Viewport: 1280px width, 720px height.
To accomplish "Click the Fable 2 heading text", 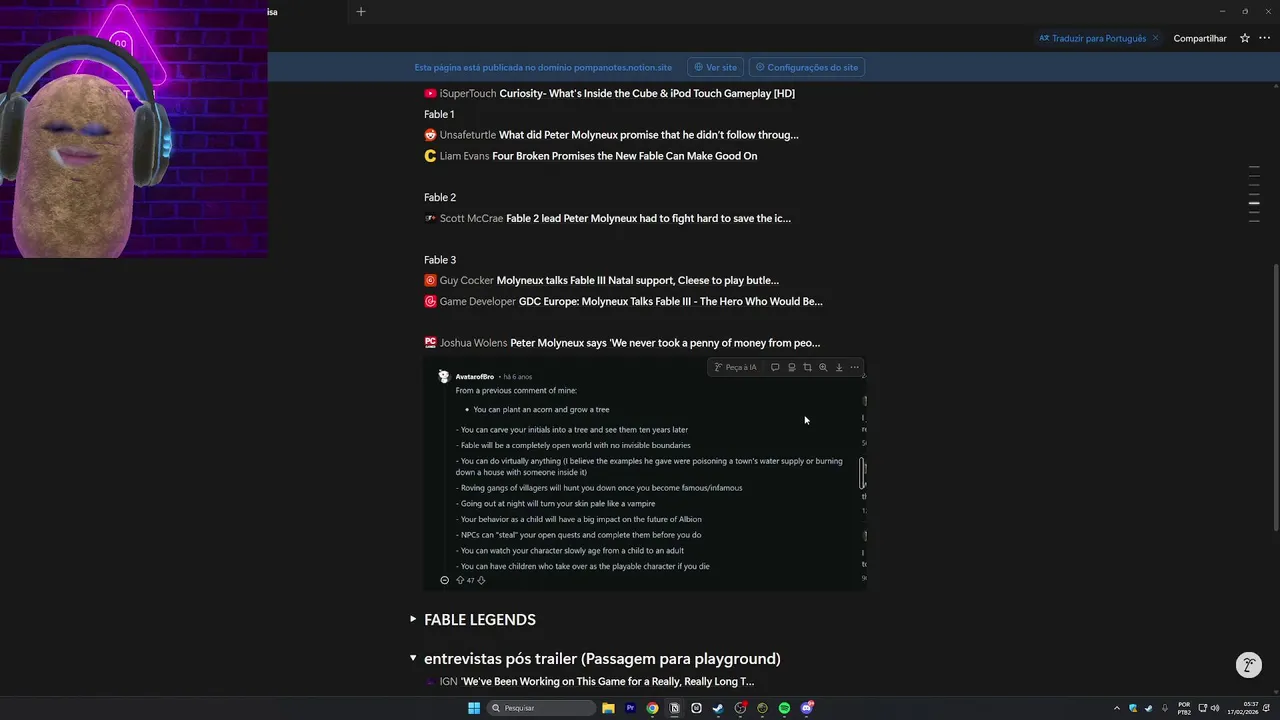I will pos(440,197).
